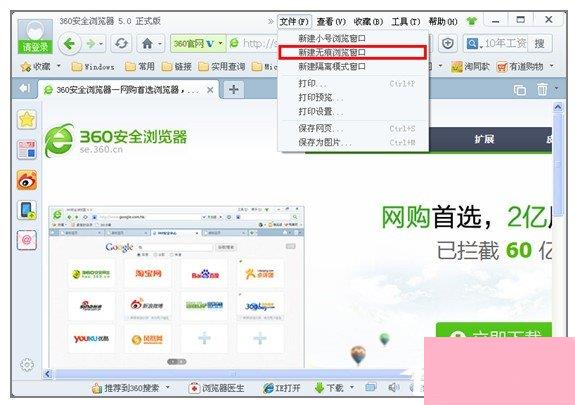Expand the dropdown arrow next to 下载
Screen dimensions: 575x405
coord(352,387)
